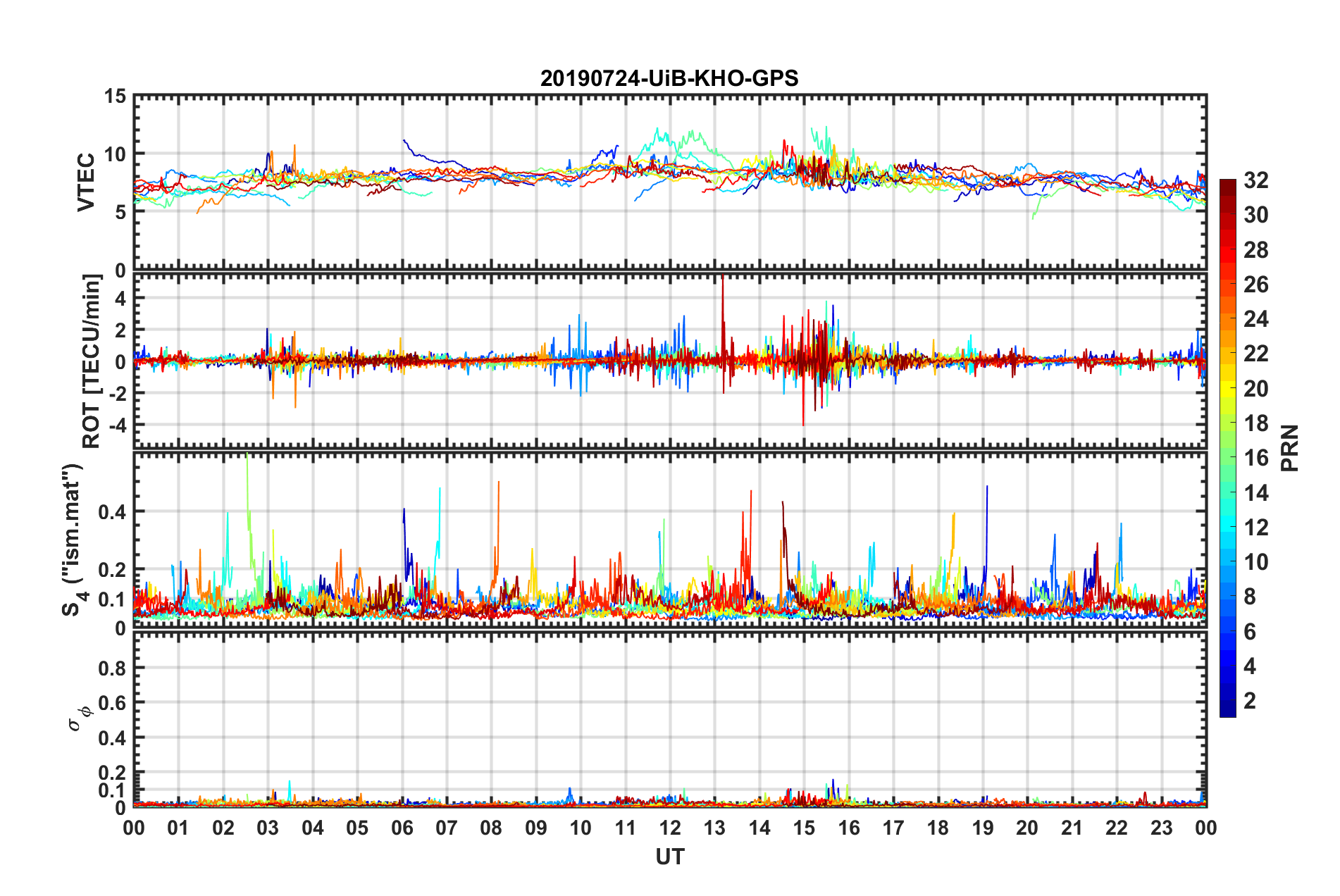Click ROT y-tick label 4
Image resolution: width=1340 pixels, height=896 pixels.
click(x=120, y=299)
